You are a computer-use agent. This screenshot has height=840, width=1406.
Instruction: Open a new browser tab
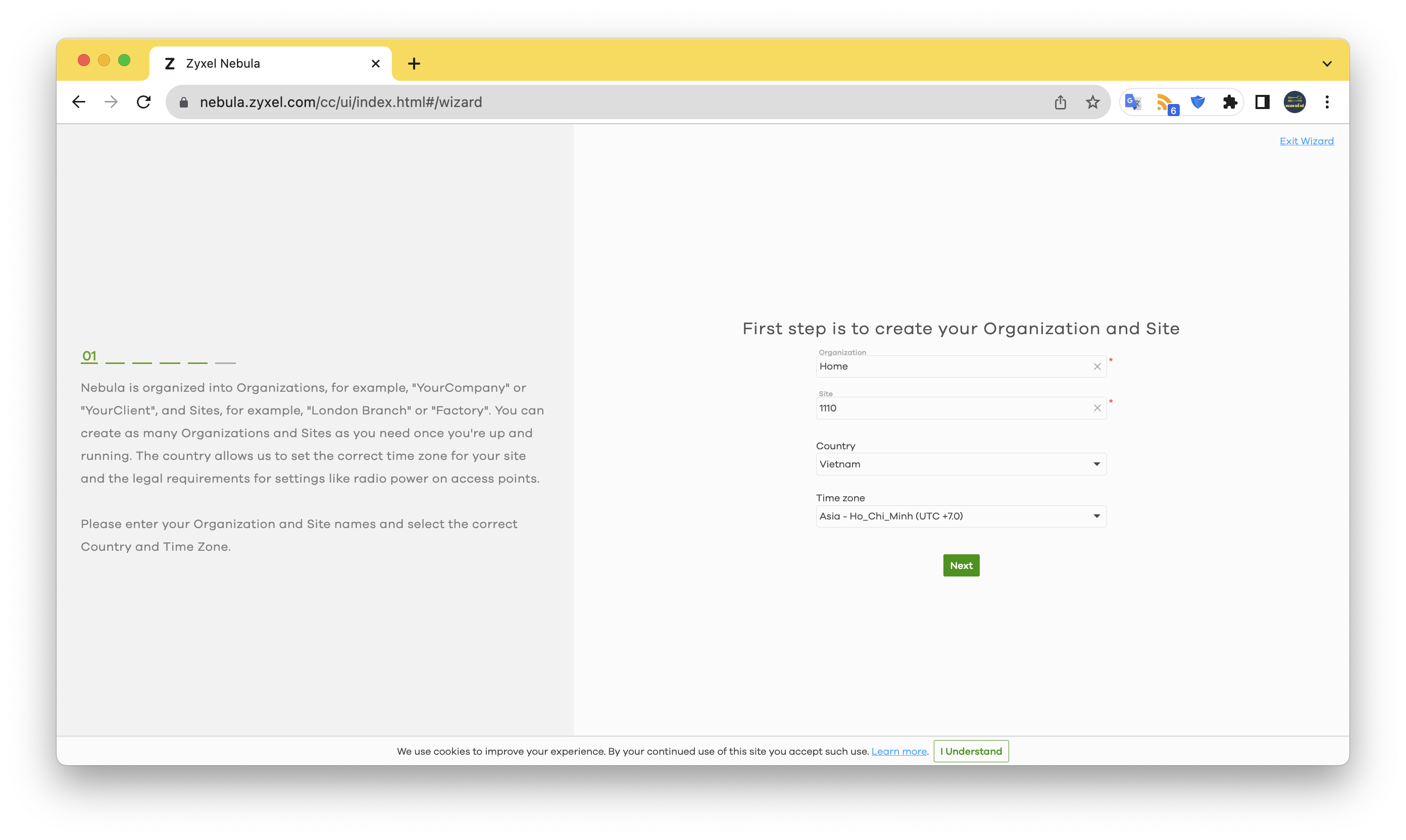[x=414, y=64]
